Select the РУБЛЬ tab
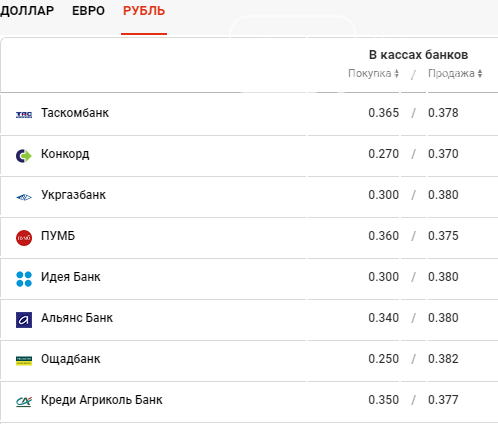 point(144,11)
